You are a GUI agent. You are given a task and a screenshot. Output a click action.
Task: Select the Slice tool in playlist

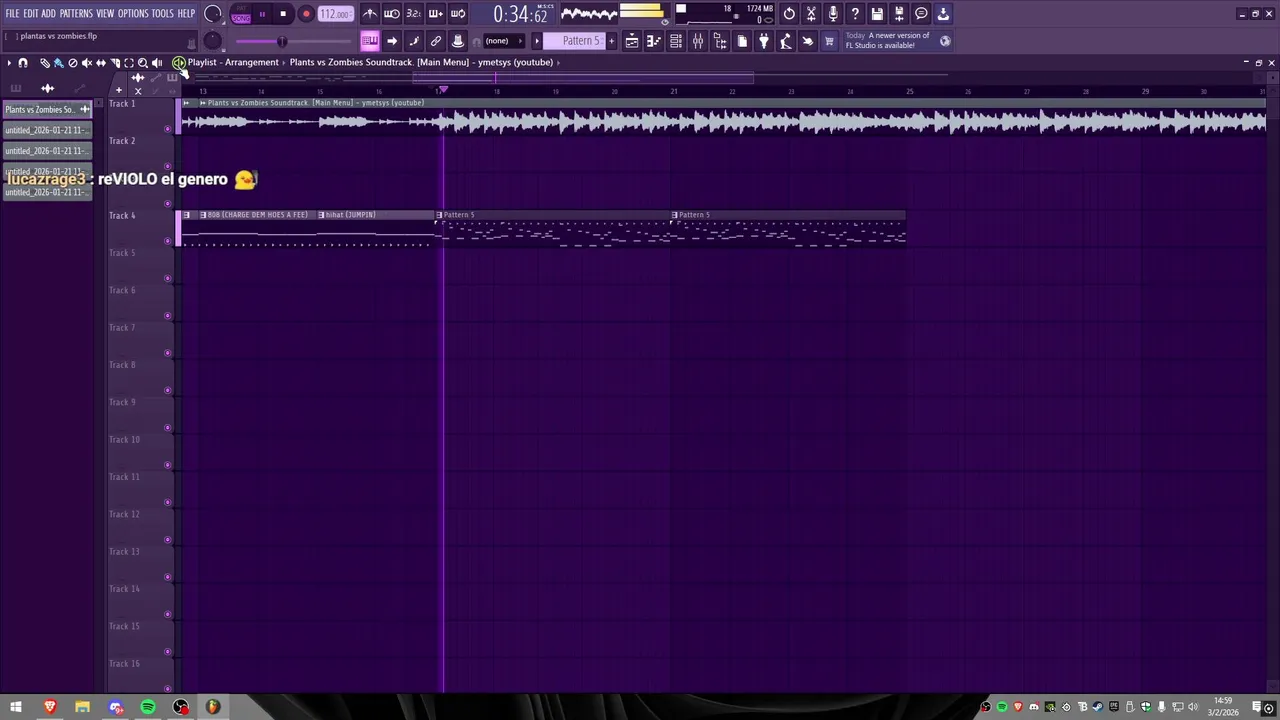point(114,63)
